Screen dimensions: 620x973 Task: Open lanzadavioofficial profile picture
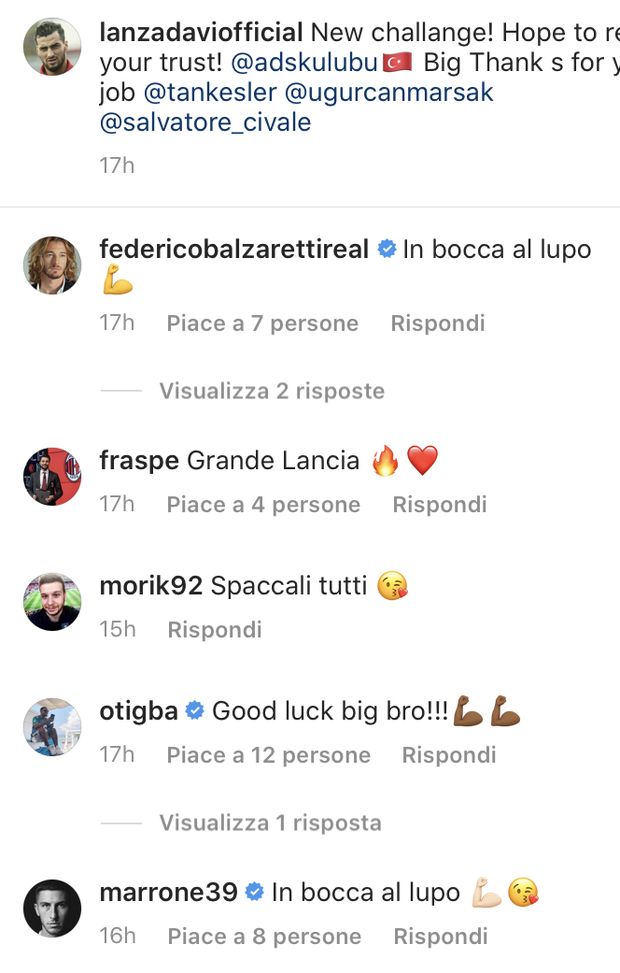(52, 47)
